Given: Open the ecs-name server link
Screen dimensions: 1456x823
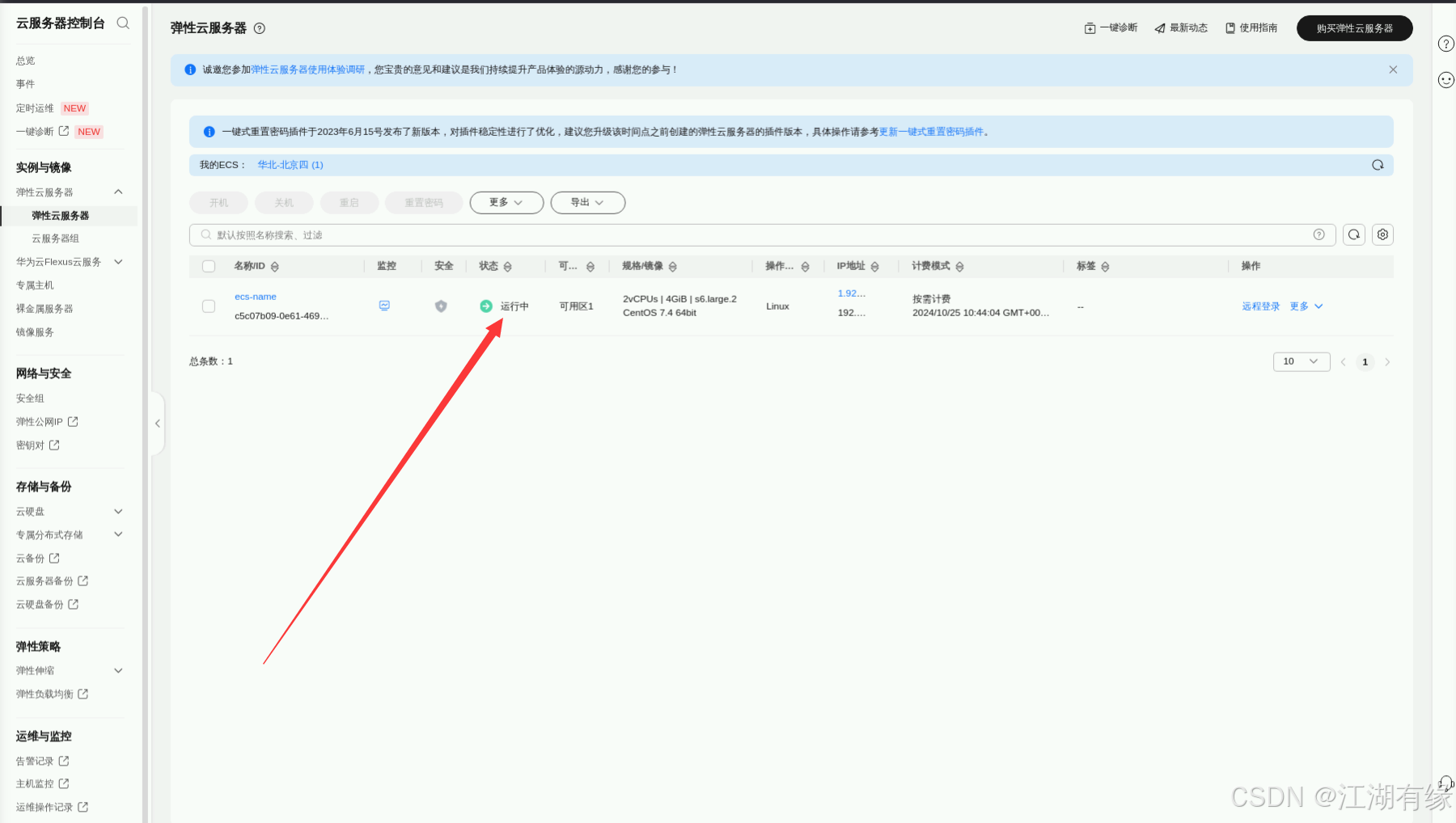Looking at the screenshot, I should 256,297.
